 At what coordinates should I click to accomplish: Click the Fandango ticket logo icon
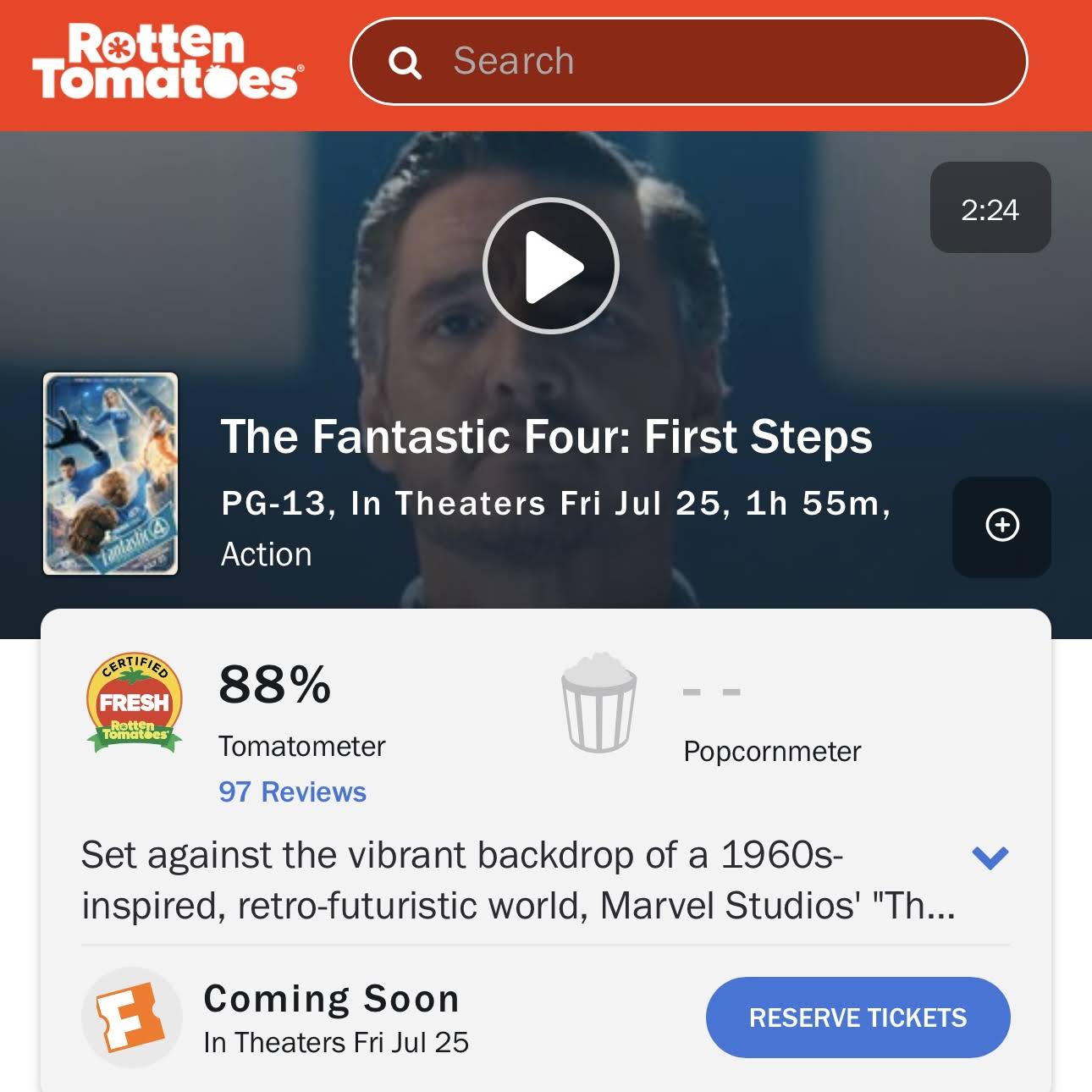(x=132, y=1018)
